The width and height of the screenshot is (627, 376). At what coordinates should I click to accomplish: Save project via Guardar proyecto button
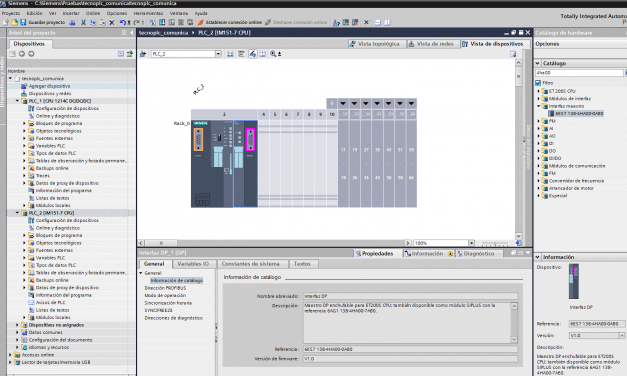[43, 22]
